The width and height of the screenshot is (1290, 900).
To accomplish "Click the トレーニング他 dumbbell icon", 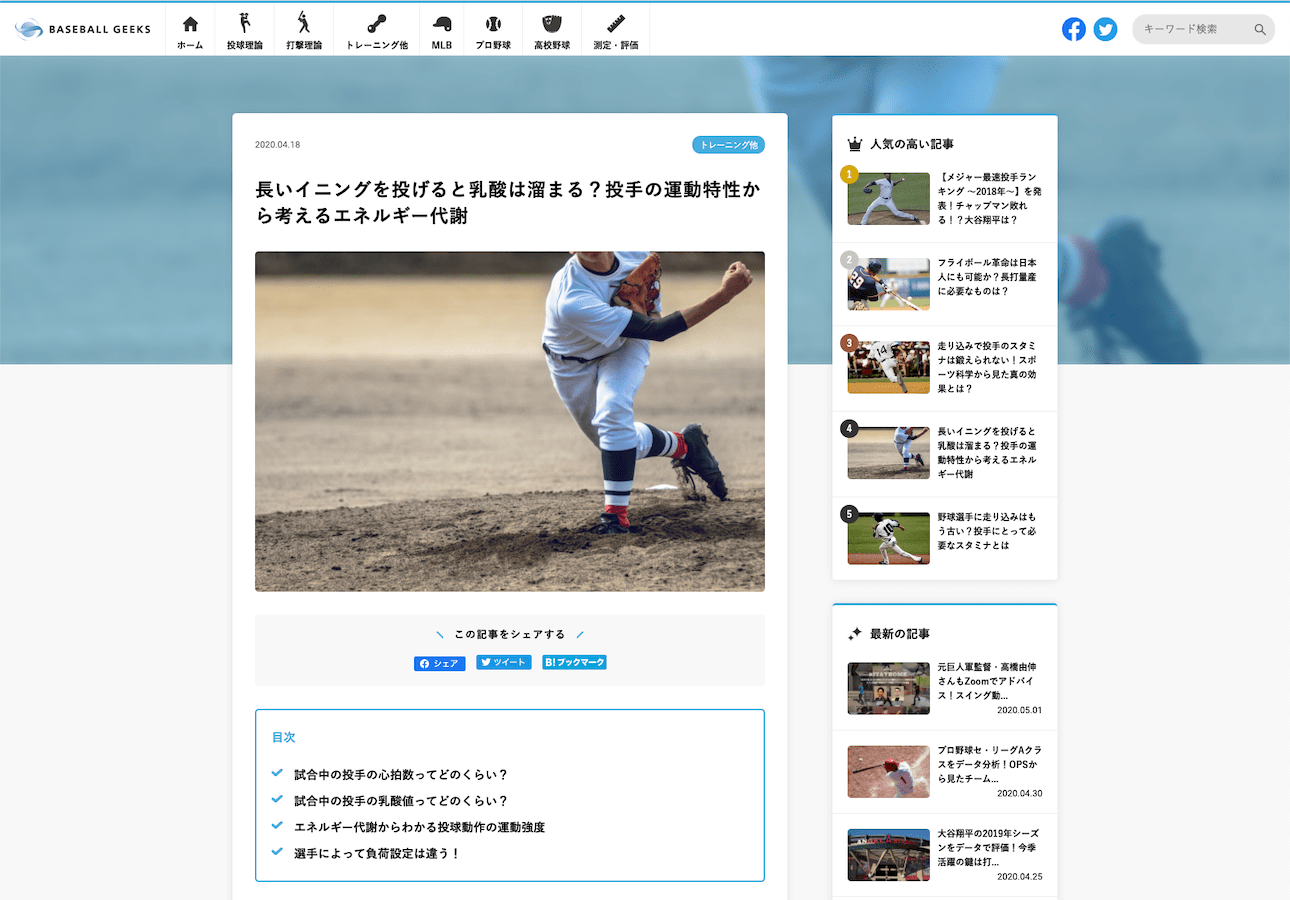I will tap(376, 24).
